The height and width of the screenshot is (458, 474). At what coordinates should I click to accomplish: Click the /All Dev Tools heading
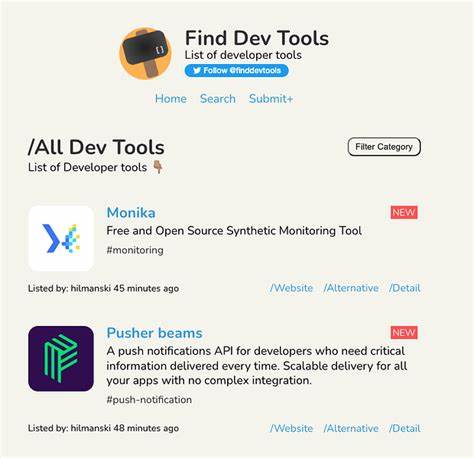[96, 147]
